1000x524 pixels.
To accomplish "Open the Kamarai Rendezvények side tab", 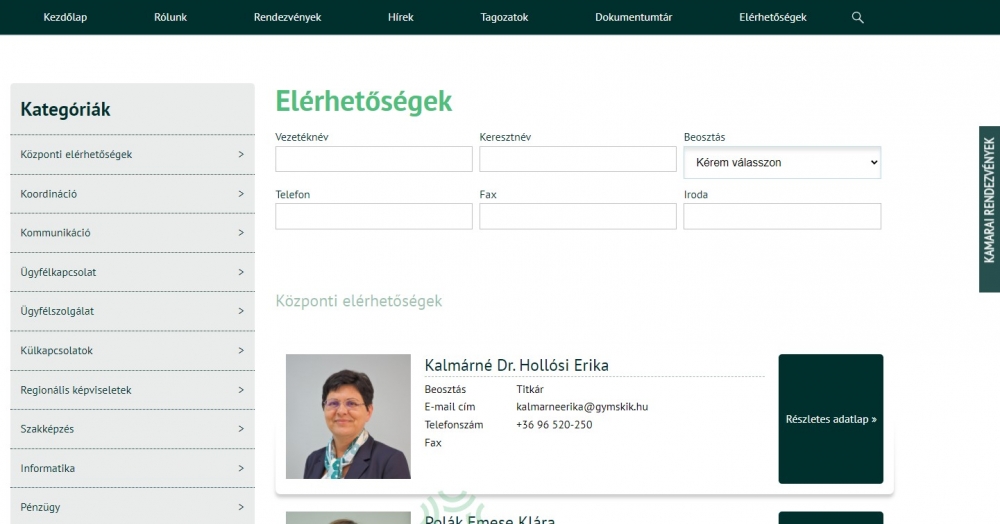I will 989,209.
